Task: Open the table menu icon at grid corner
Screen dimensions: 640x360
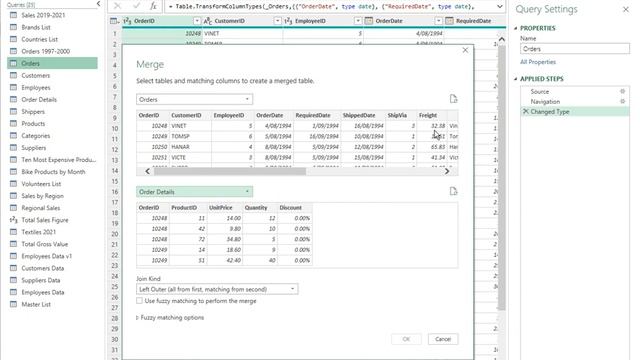Action: point(115,21)
